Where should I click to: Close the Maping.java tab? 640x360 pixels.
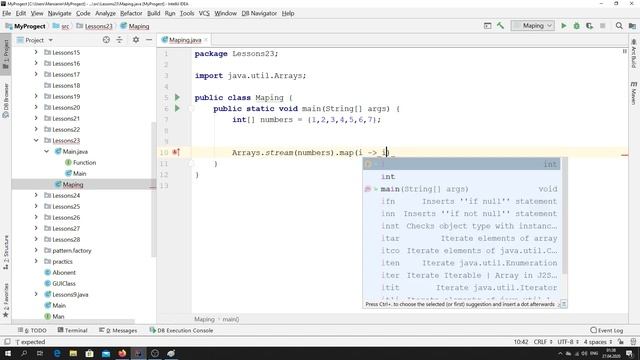coord(206,40)
